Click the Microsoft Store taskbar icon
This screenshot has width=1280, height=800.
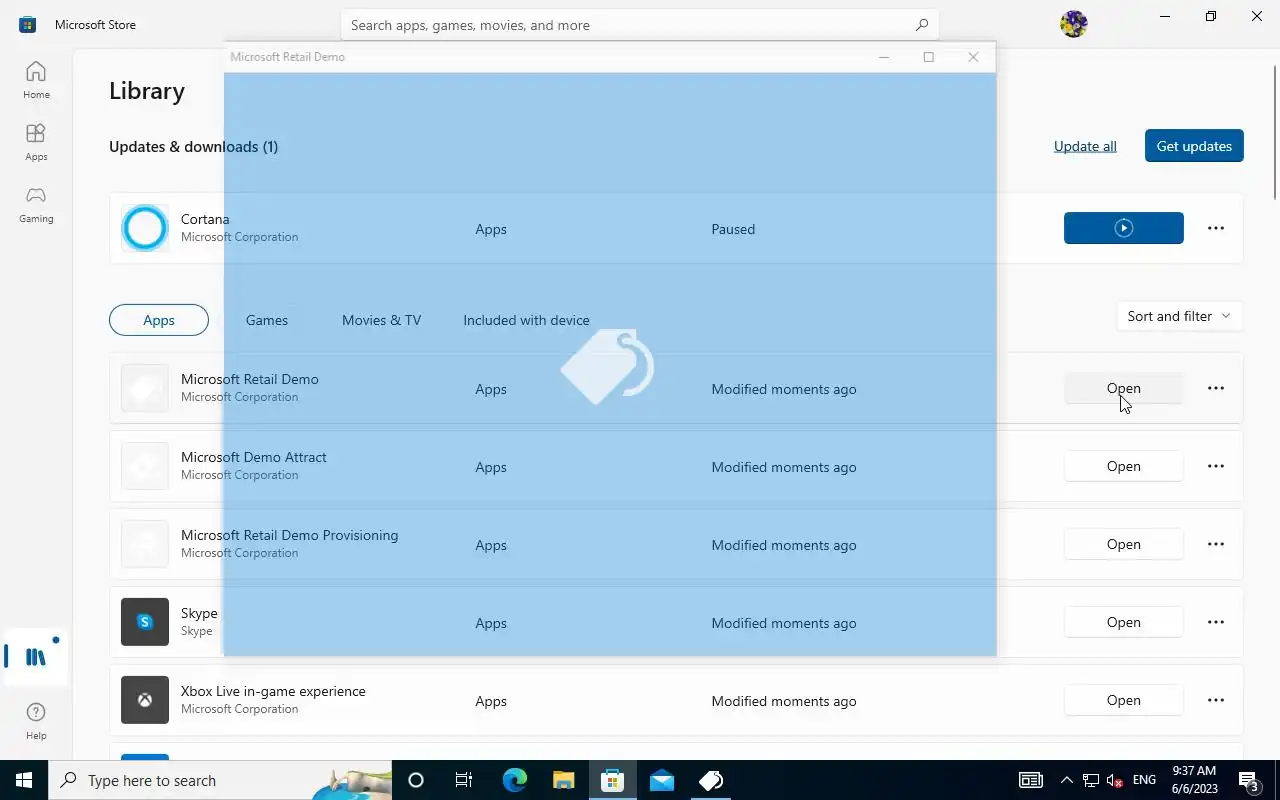612,780
